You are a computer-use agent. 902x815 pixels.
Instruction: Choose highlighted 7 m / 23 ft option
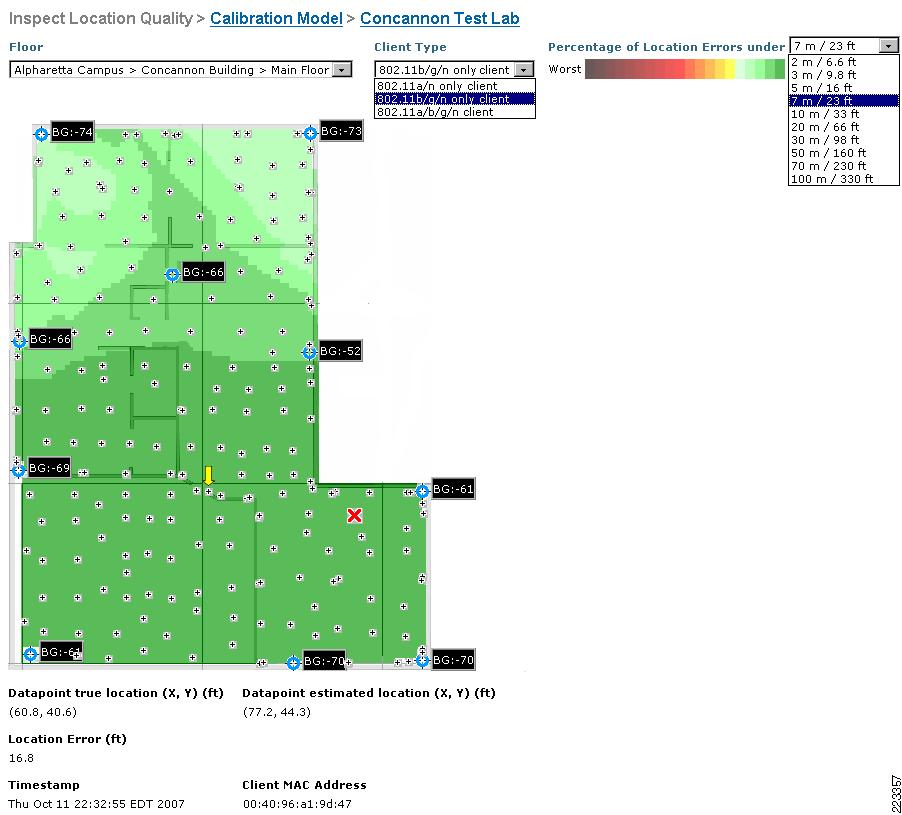(843, 101)
